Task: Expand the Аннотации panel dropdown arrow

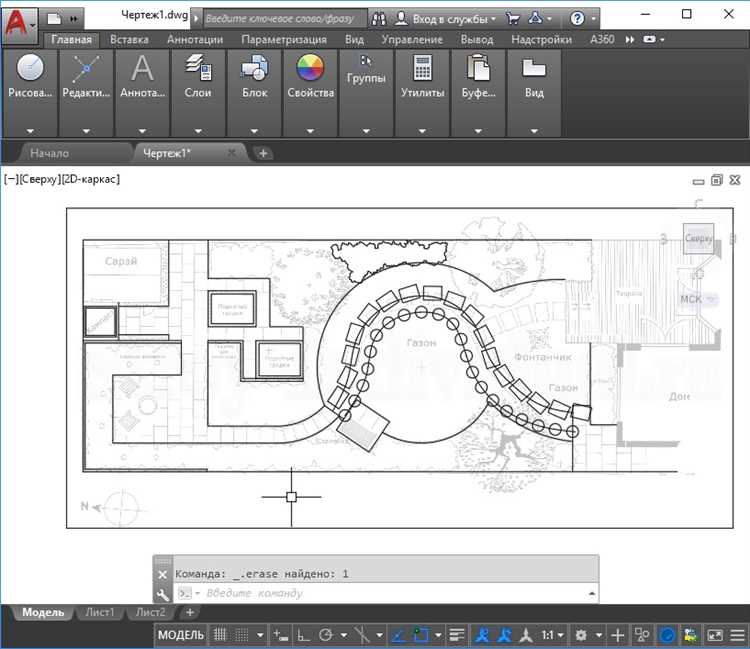Action: click(142, 130)
